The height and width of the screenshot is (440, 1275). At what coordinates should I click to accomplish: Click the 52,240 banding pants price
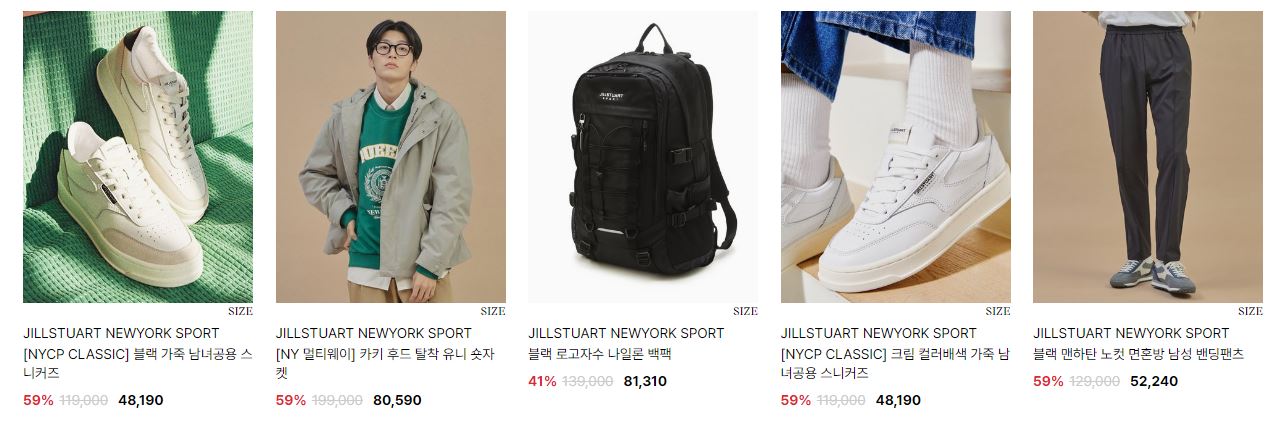coord(1154,381)
